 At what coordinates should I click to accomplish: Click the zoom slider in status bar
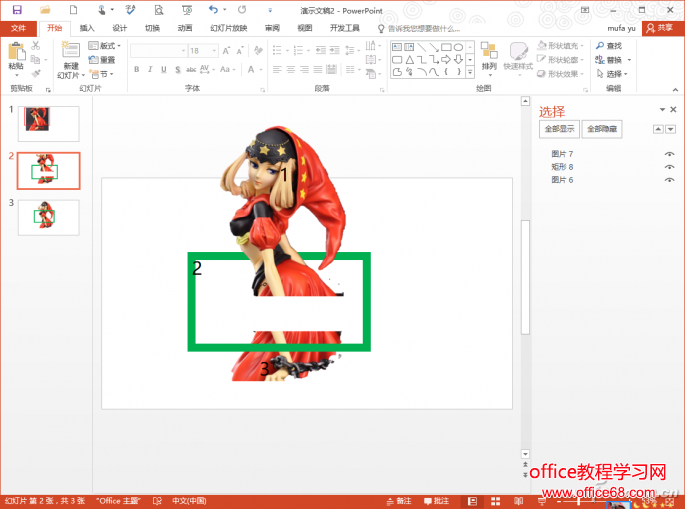coord(579,502)
